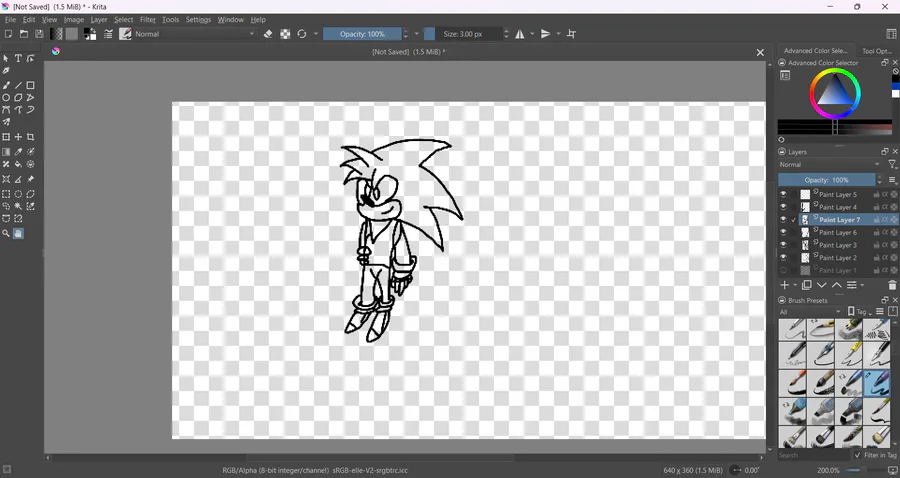
Task: Hide Paint Layer 6
Action: coord(783,232)
